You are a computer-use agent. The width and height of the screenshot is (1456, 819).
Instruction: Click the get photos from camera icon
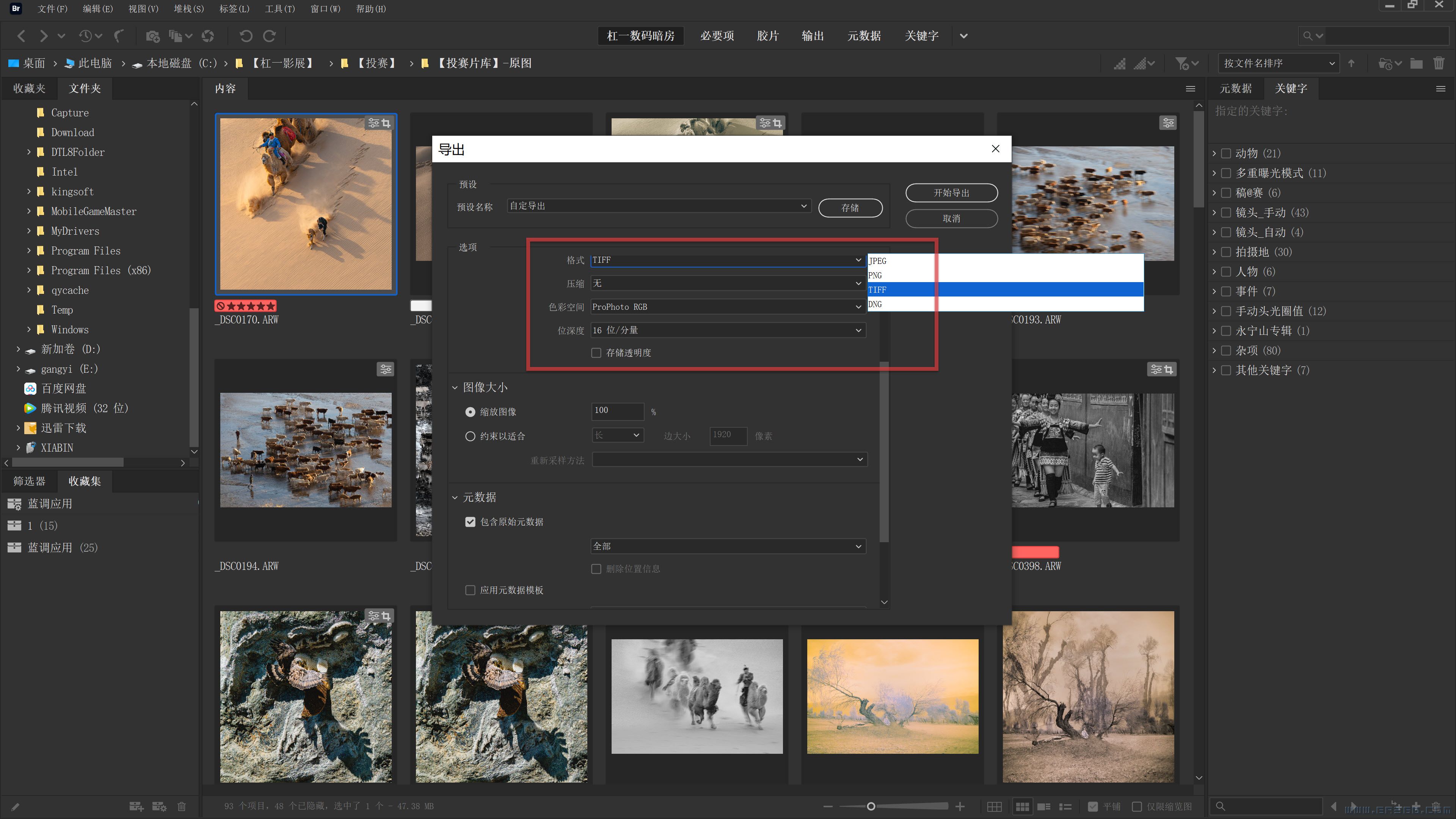pos(152,36)
